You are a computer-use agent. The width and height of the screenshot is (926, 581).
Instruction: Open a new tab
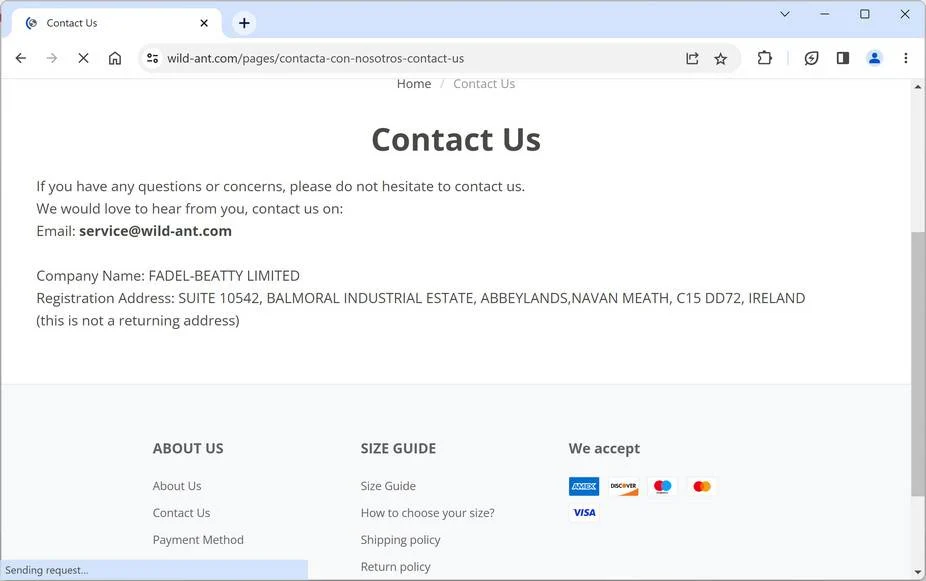(244, 23)
